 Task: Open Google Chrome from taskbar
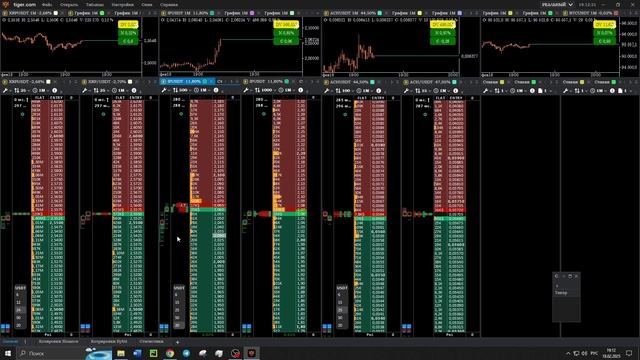tap(170, 353)
